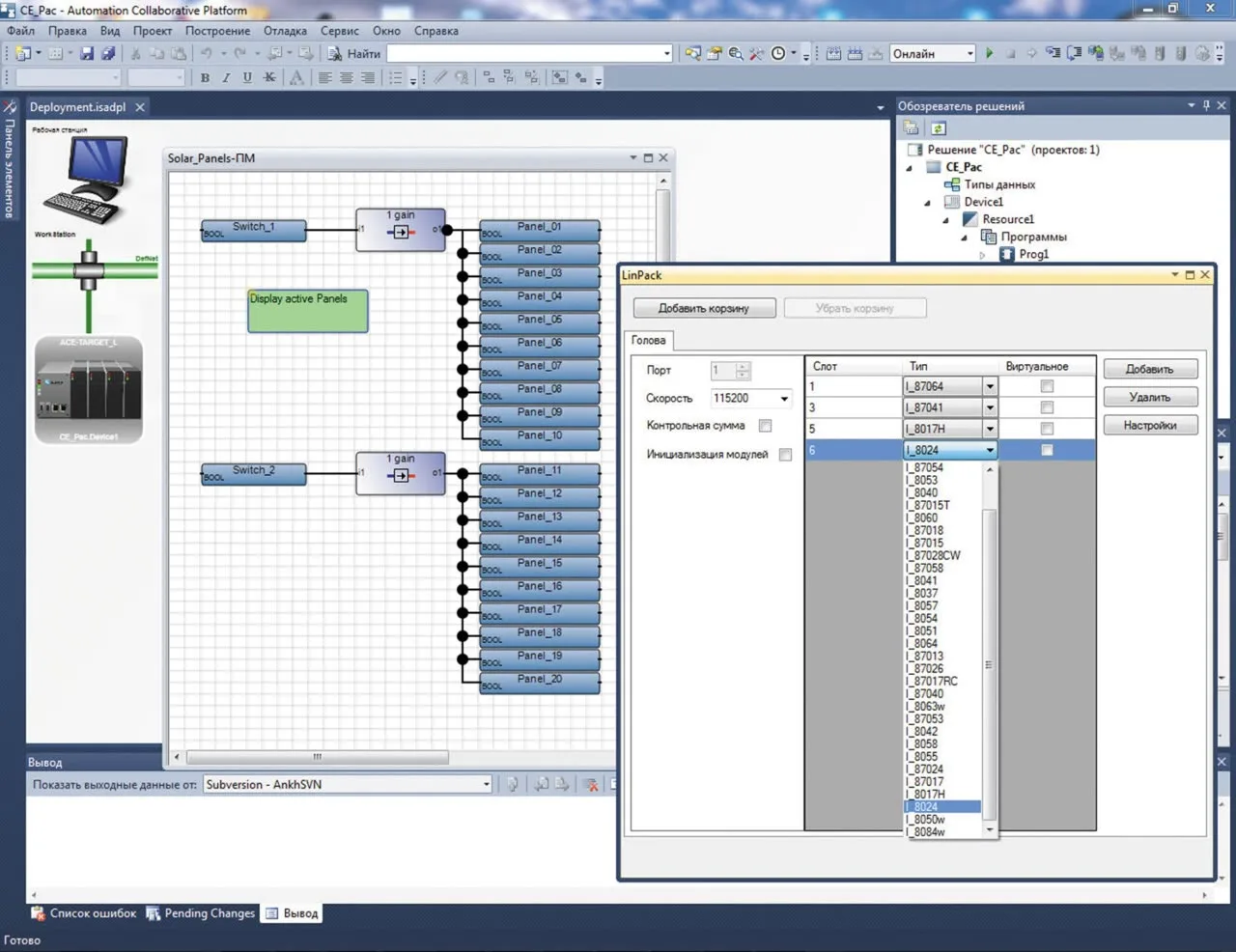
Task: Click the center text alignment icon
Action: [347, 77]
